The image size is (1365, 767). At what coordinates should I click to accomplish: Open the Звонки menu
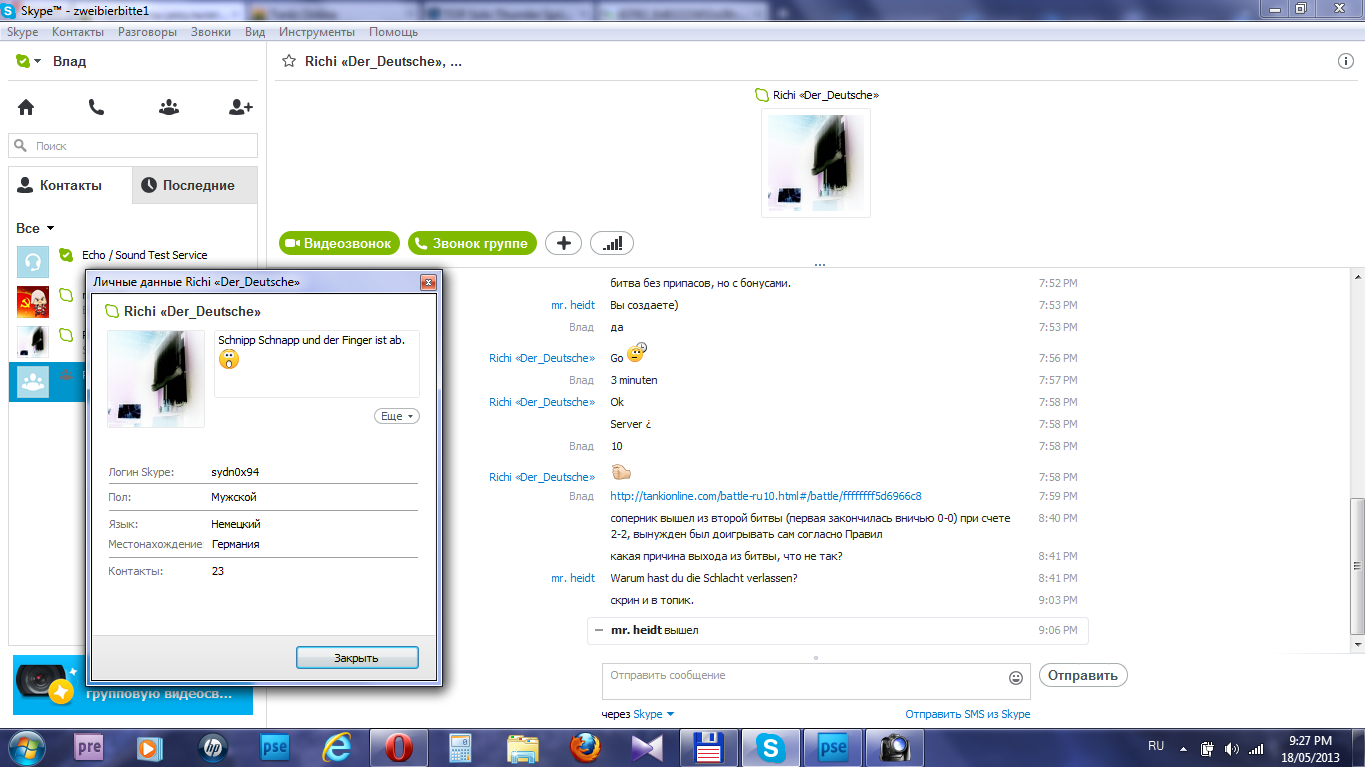(x=211, y=32)
